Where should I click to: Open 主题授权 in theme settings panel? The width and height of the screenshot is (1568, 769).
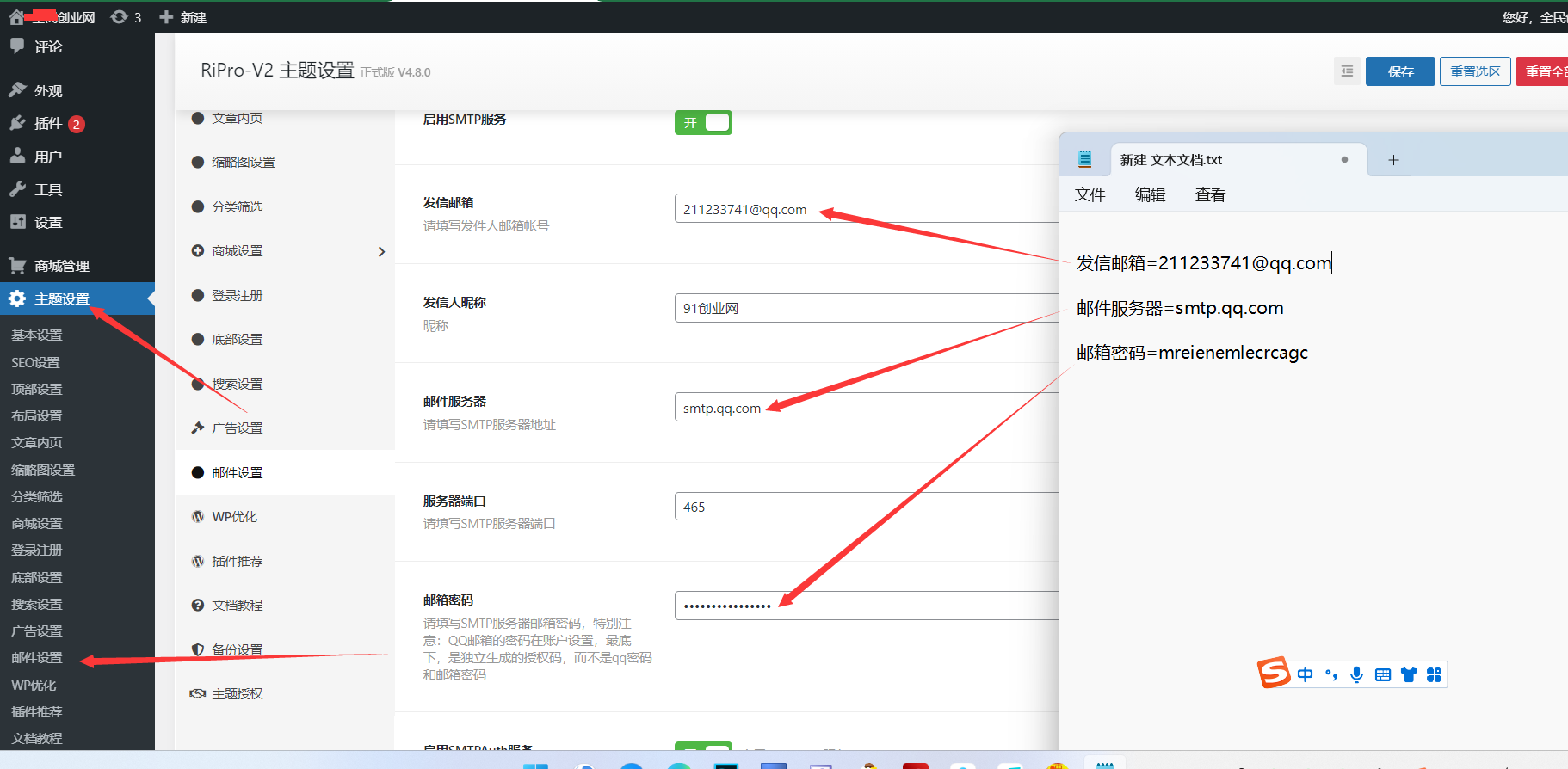237,693
